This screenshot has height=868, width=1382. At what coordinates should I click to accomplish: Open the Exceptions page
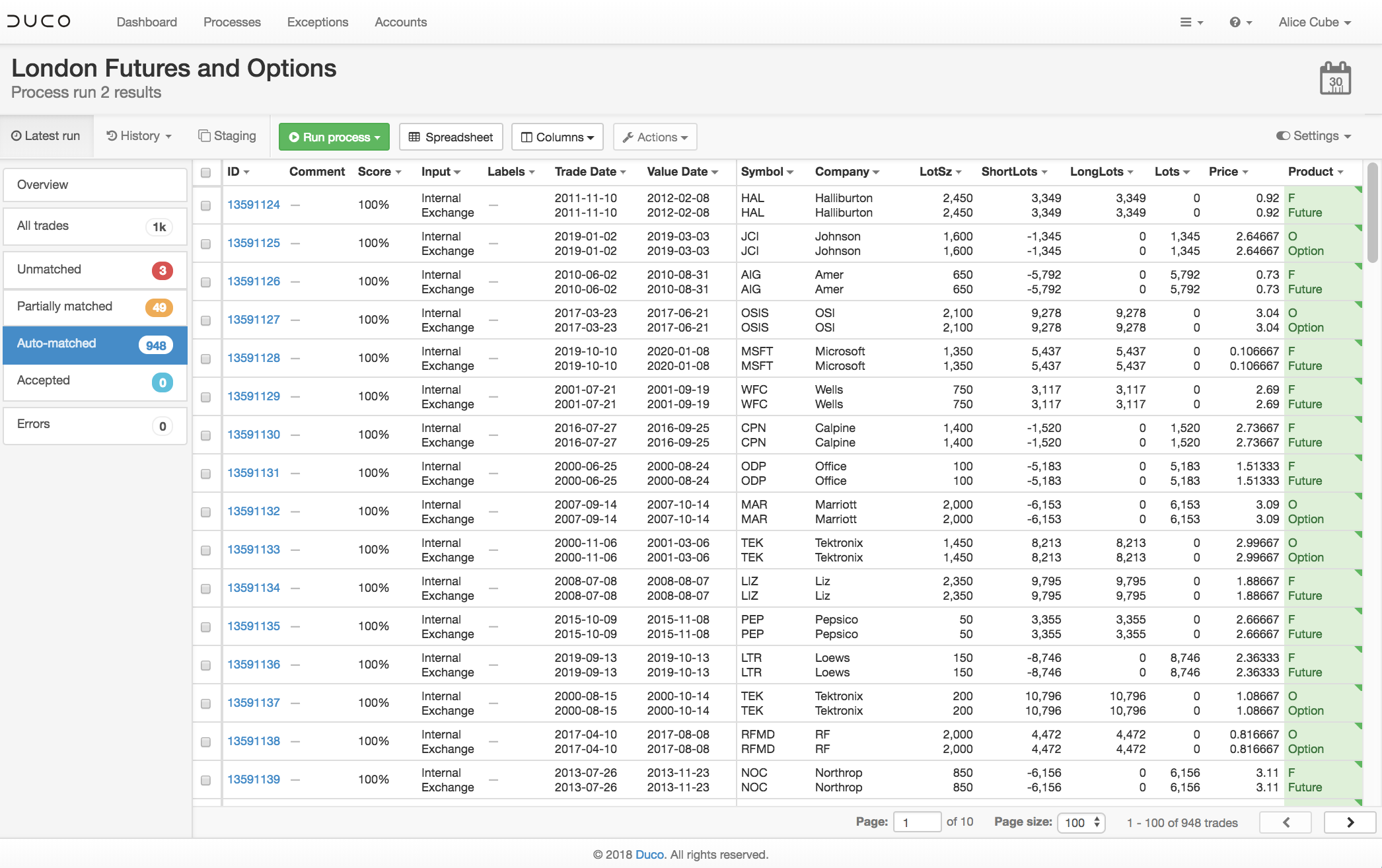tap(318, 22)
